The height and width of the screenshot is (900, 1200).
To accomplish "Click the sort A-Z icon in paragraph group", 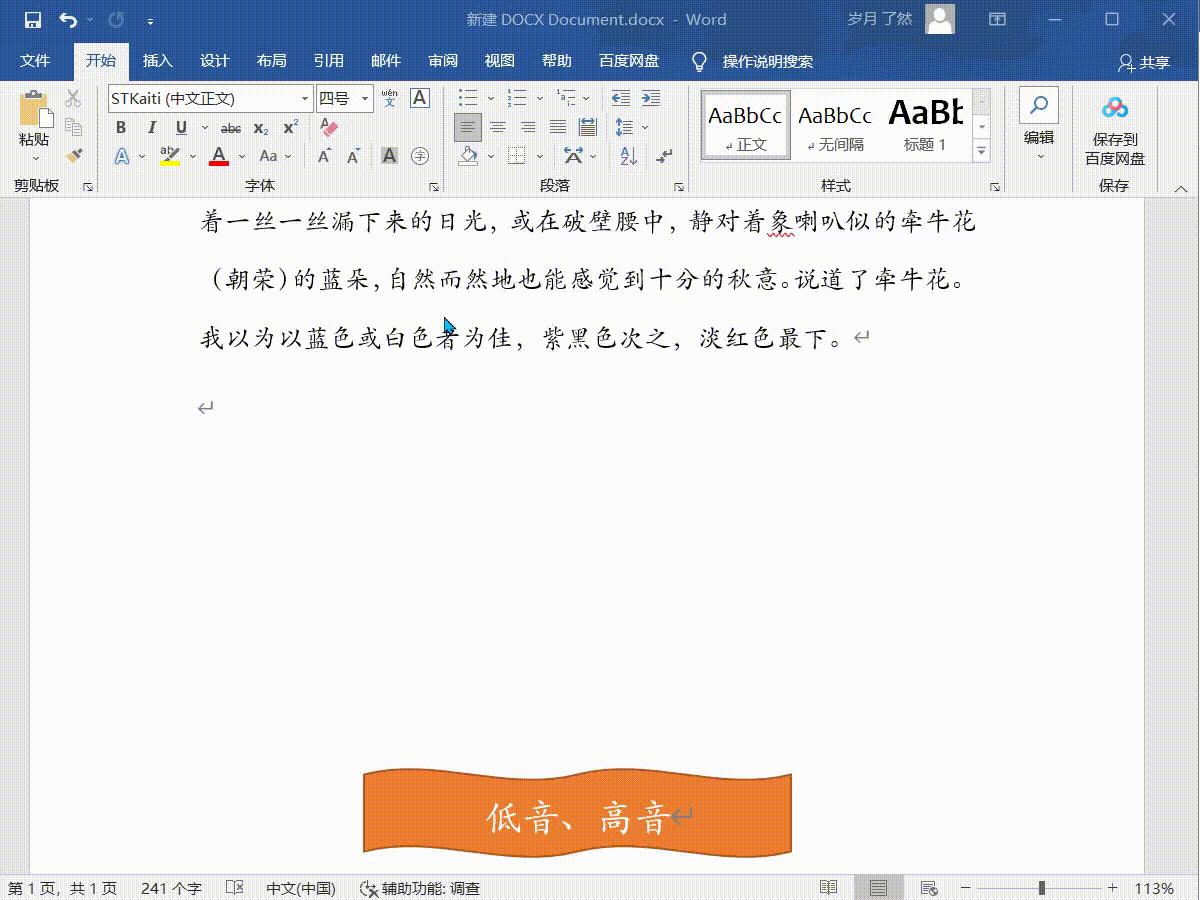I will click(x=628, y=155).
